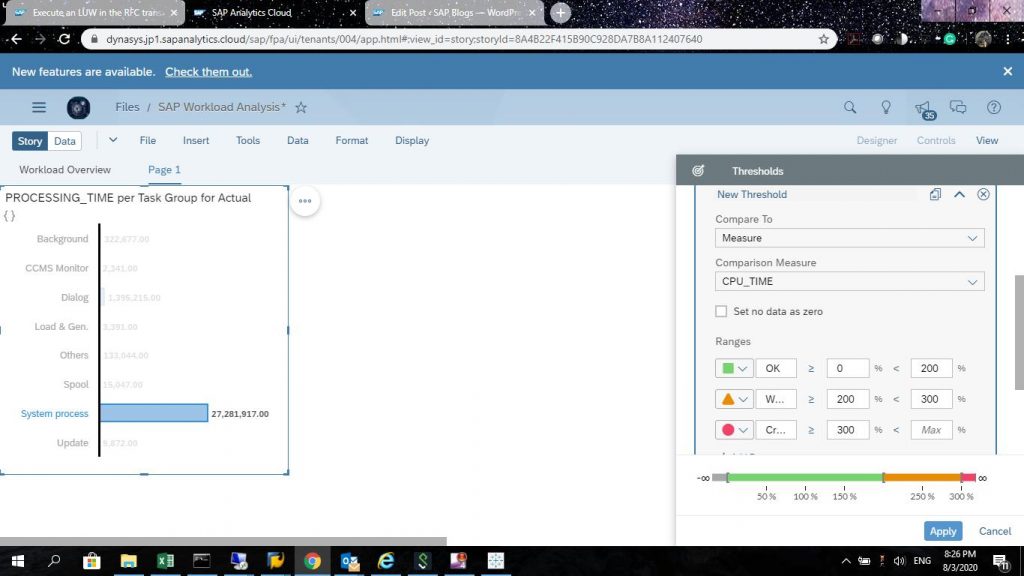This screenshot has width=1024, height=576.
Task: Open the OK range green color dropdown
Action: click(734, 368)
